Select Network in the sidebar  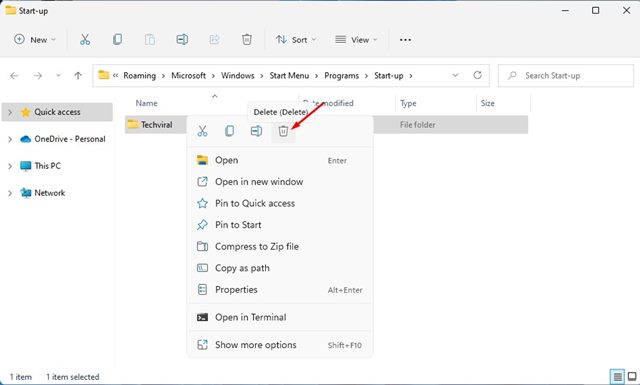pyautogui.click(x=49, y=193)
